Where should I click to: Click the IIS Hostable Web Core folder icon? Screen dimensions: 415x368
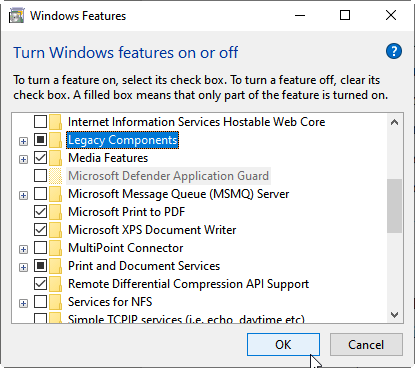[x=55, y=122]
